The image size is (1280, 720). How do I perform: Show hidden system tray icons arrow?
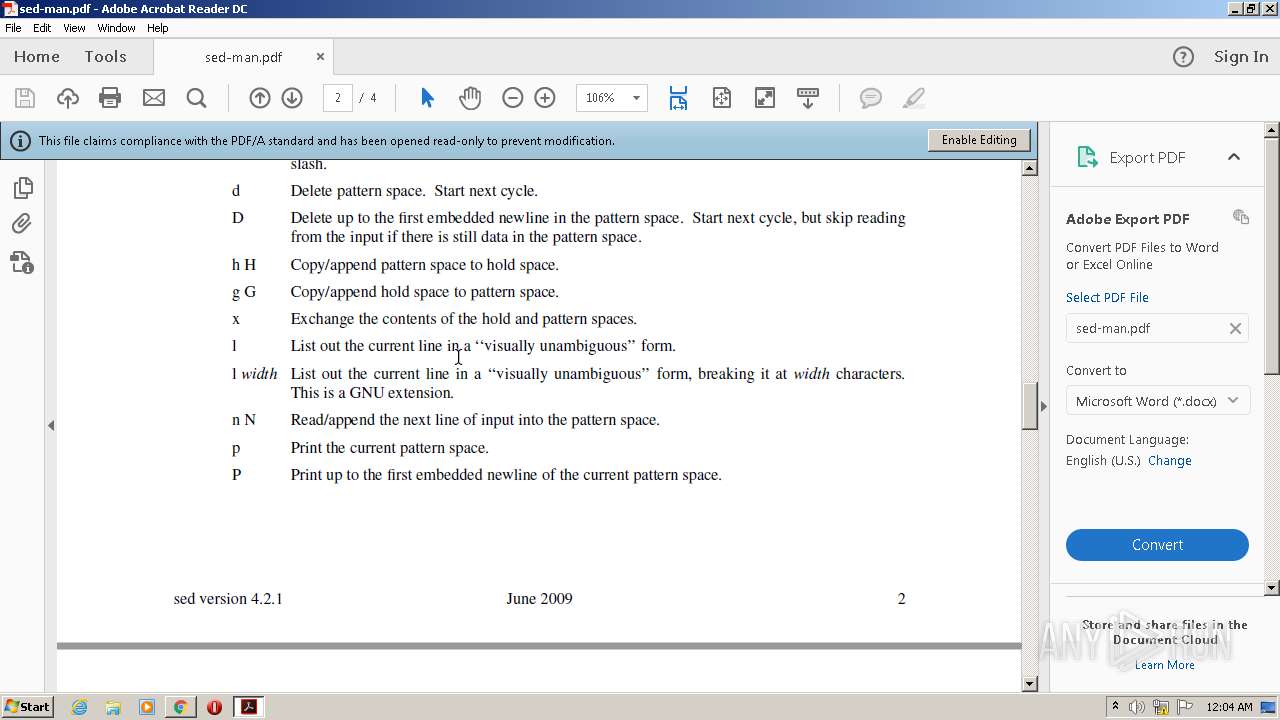[x=1115, y=707]
